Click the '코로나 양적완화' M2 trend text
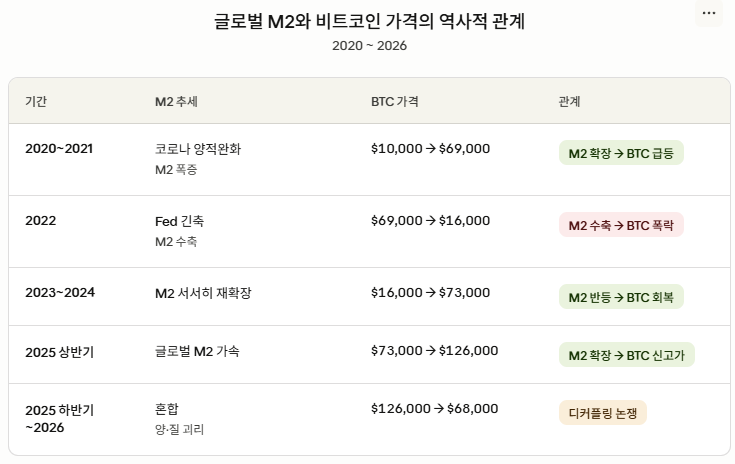The image size is (735, 464). coord(198,149)
